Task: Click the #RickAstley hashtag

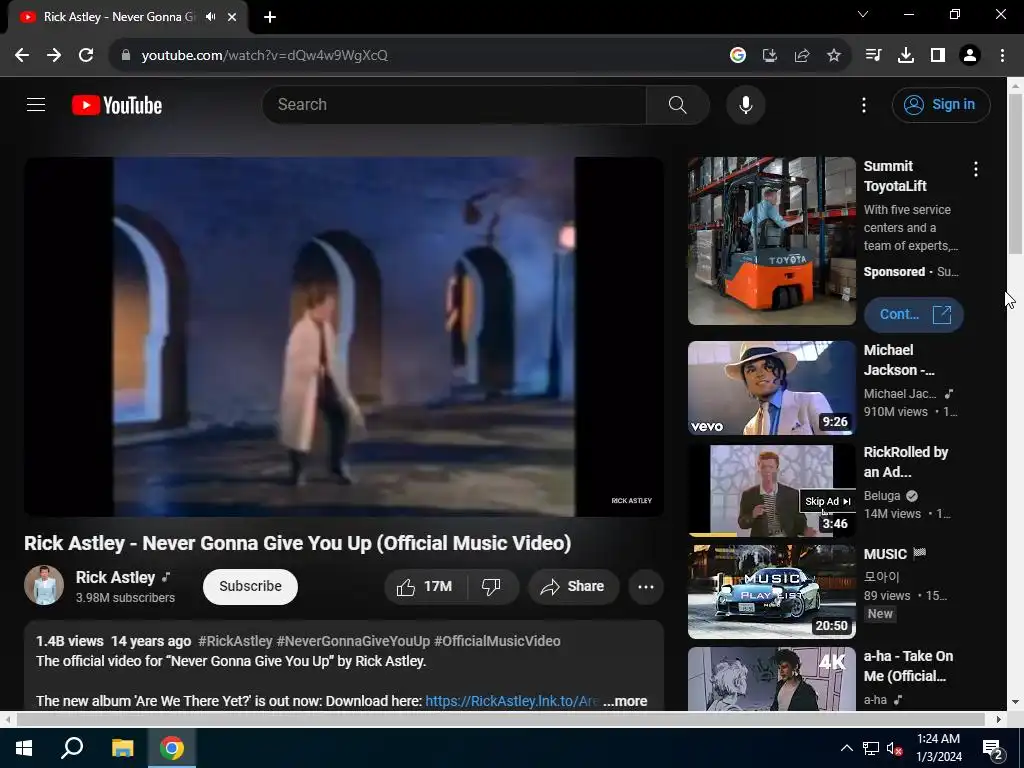Action: point(235,641)
